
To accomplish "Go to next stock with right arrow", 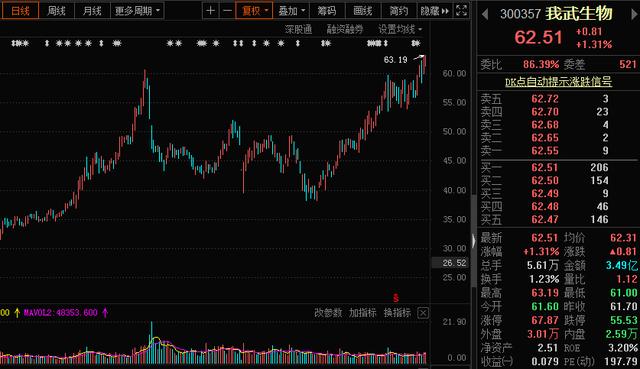I will tap(634, 14).
